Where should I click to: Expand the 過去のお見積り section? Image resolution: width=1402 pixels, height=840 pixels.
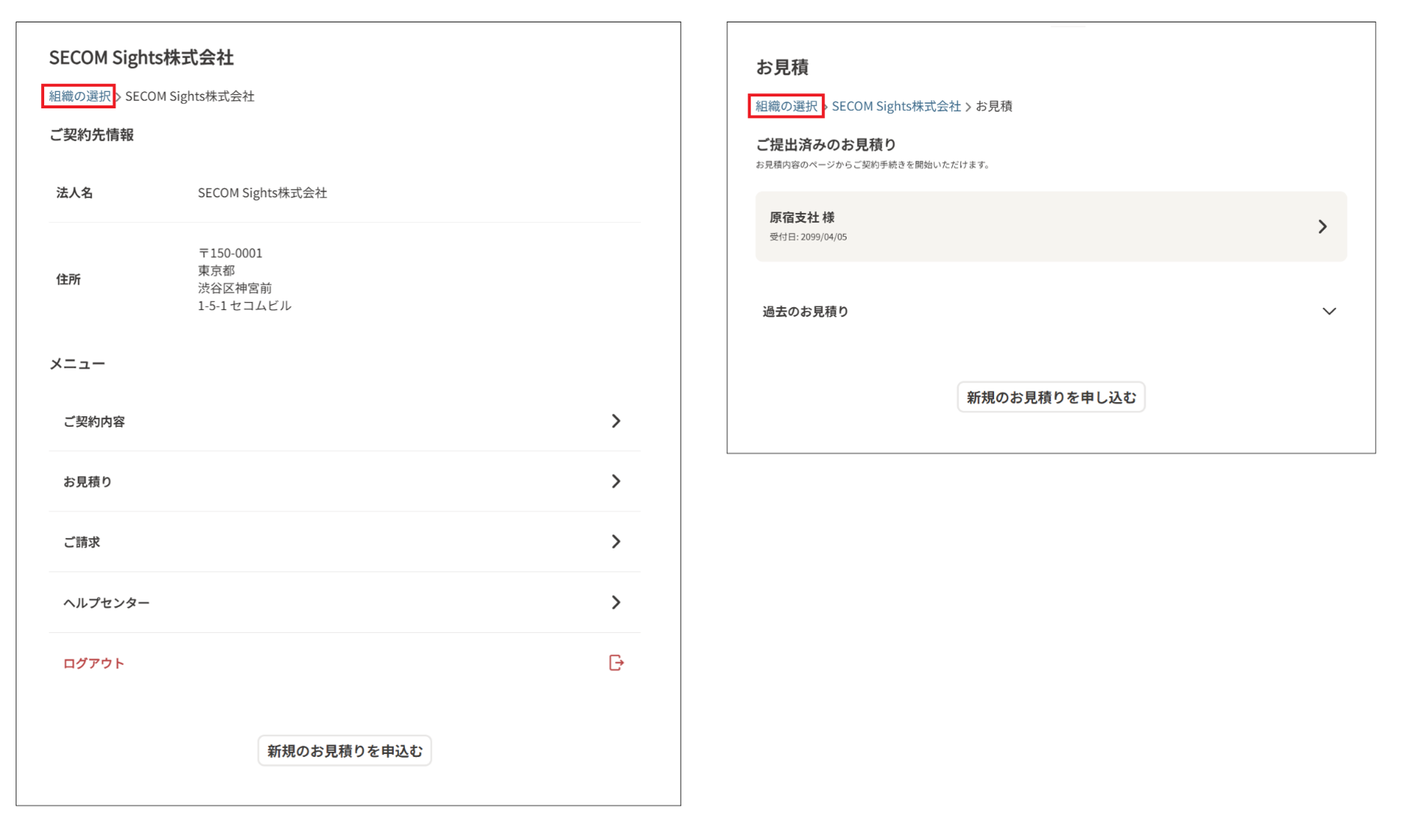[x=1051, y=312]
